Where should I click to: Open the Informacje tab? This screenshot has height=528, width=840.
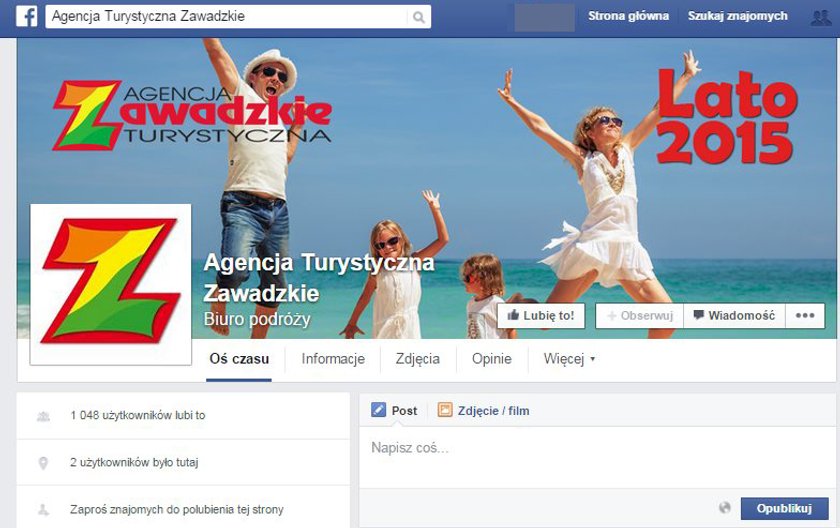[333, 359]
